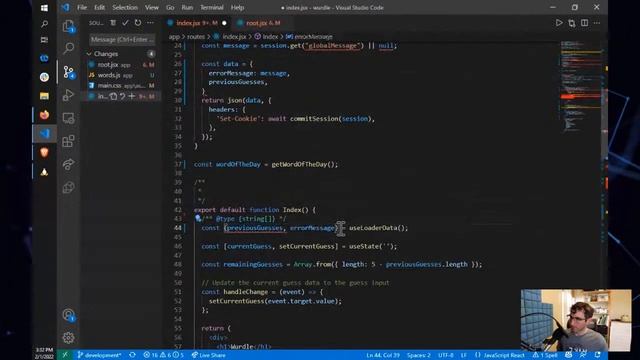Click the app breadcrumb segment
Image resolution: width=640 pixels, height=360 pixels.
point(174,37)
